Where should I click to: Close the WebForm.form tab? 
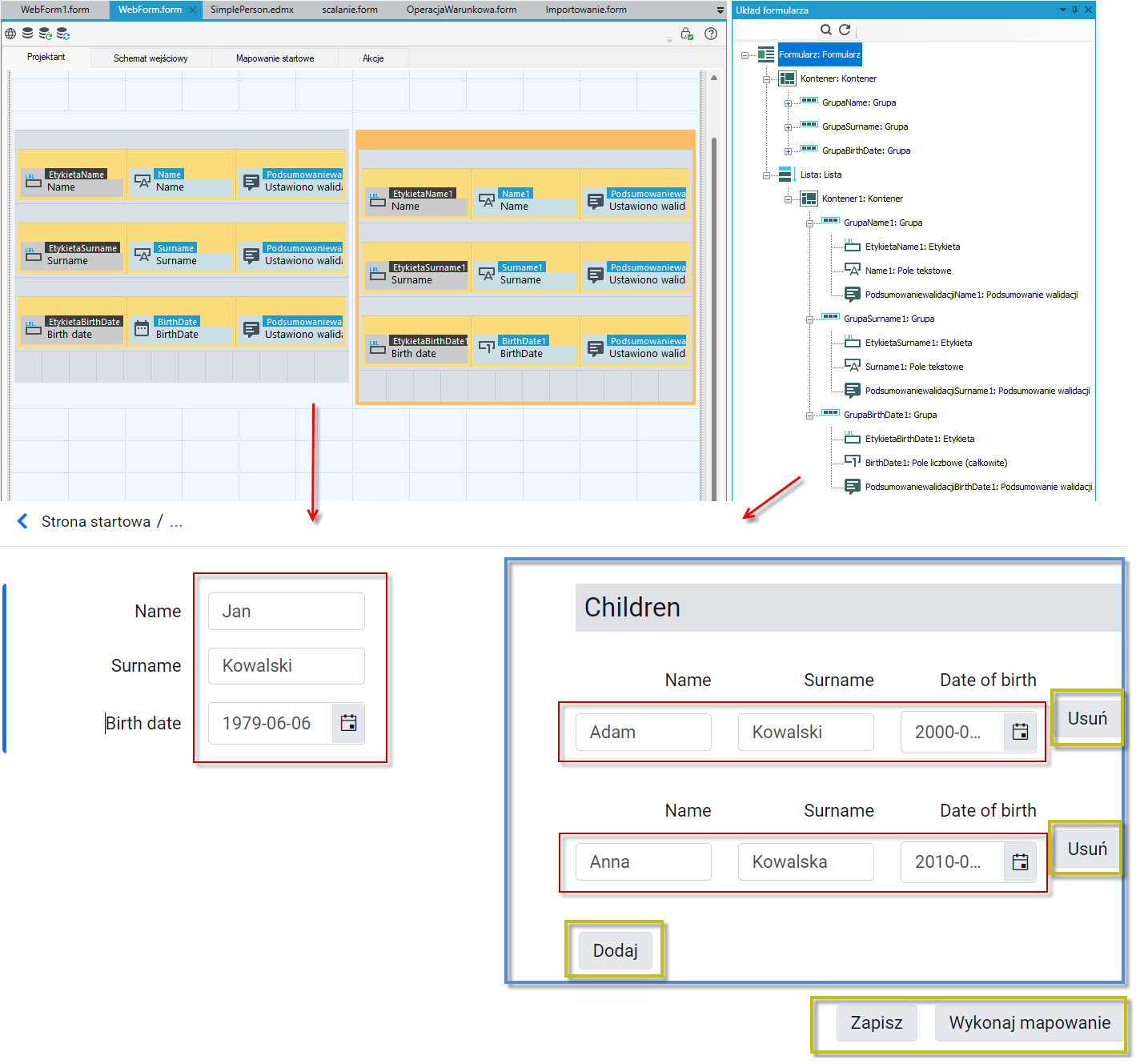(193, 10)
